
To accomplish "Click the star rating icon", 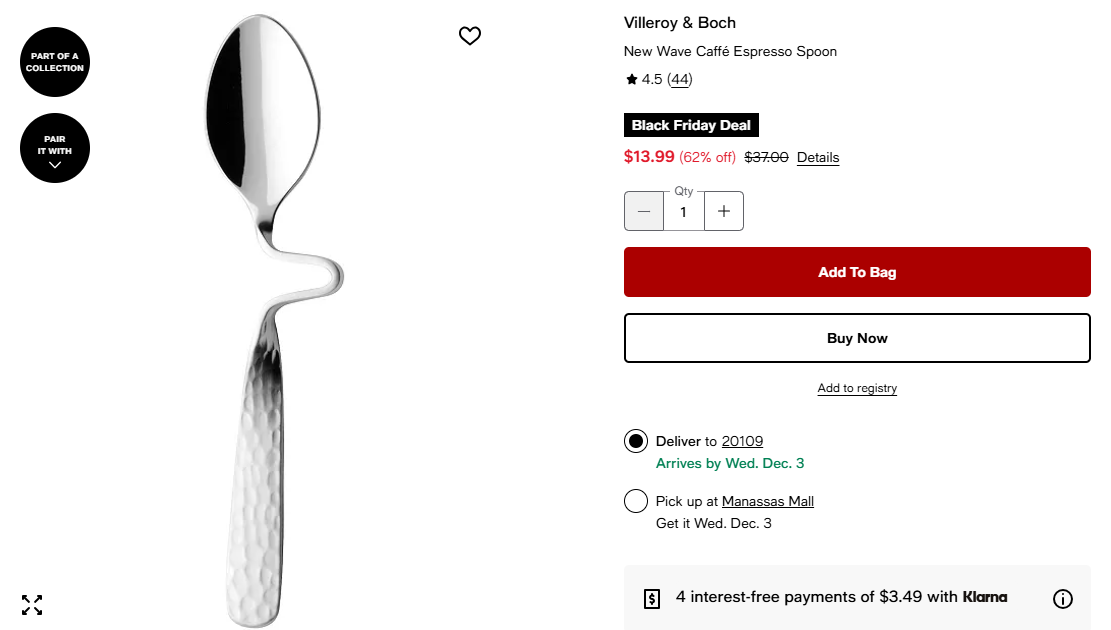I will (632, 80).
